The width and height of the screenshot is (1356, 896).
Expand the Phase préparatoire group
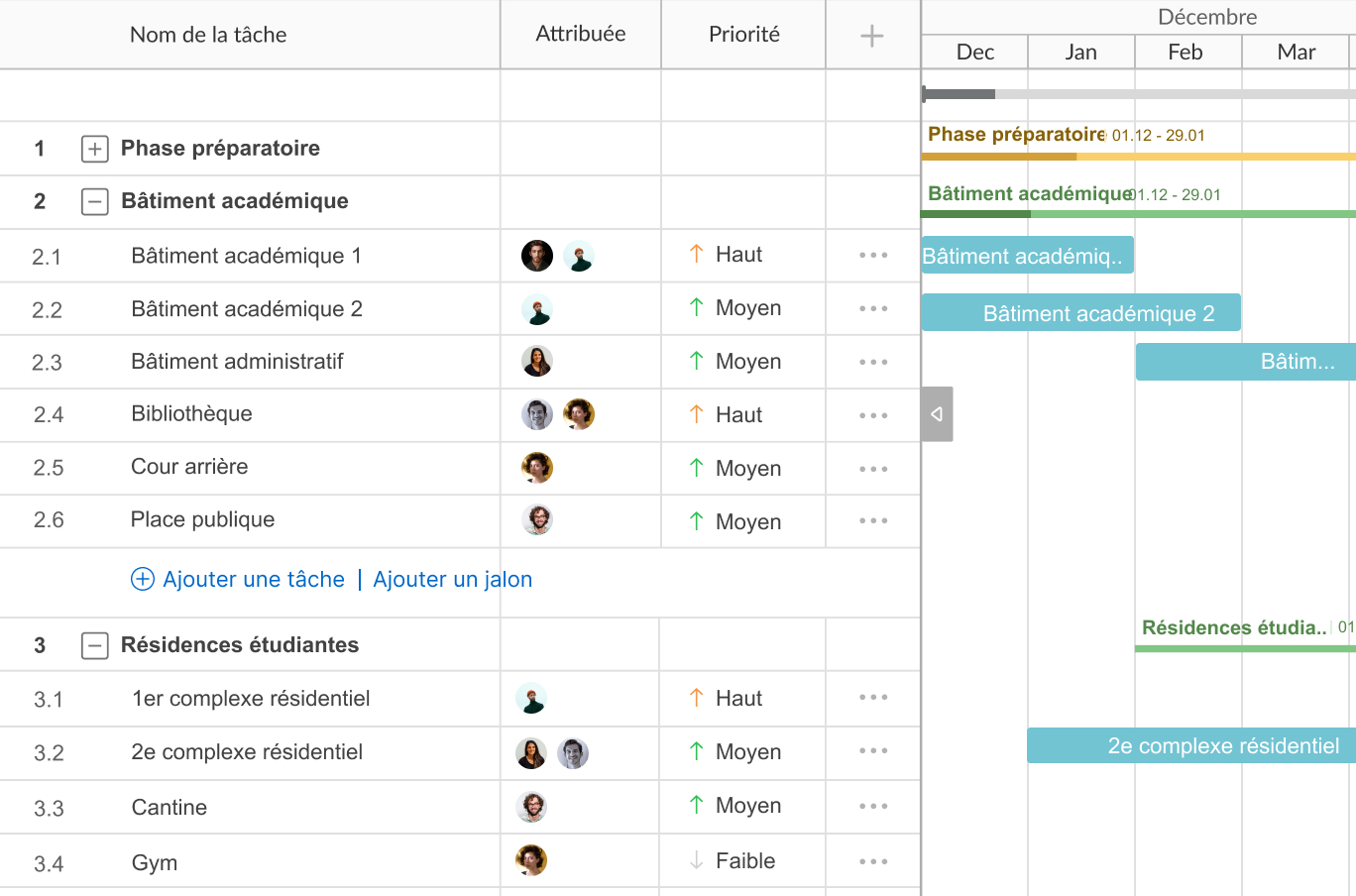click(x=94, y=149)
